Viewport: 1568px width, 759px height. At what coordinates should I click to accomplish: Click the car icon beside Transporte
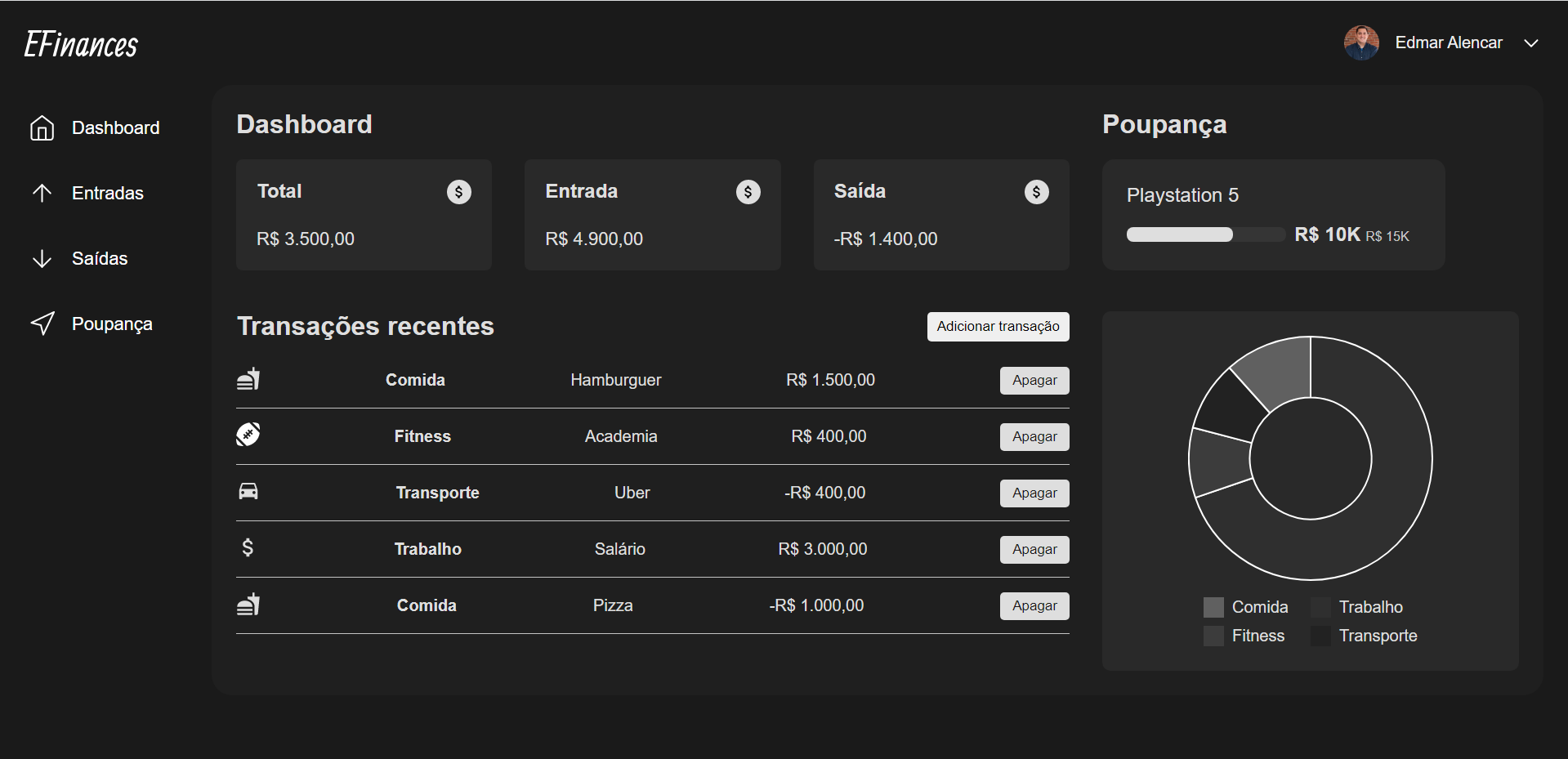pyautogui.click(x=248, y=491)
